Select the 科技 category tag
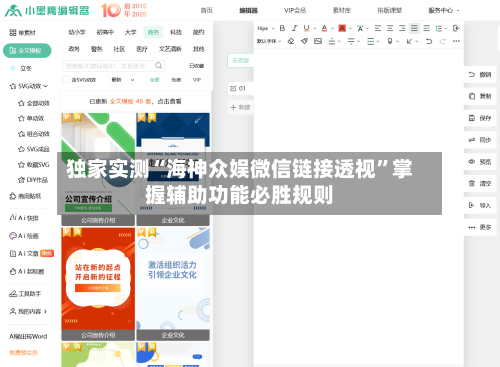500x367 pixels. [x=176, y=32]
